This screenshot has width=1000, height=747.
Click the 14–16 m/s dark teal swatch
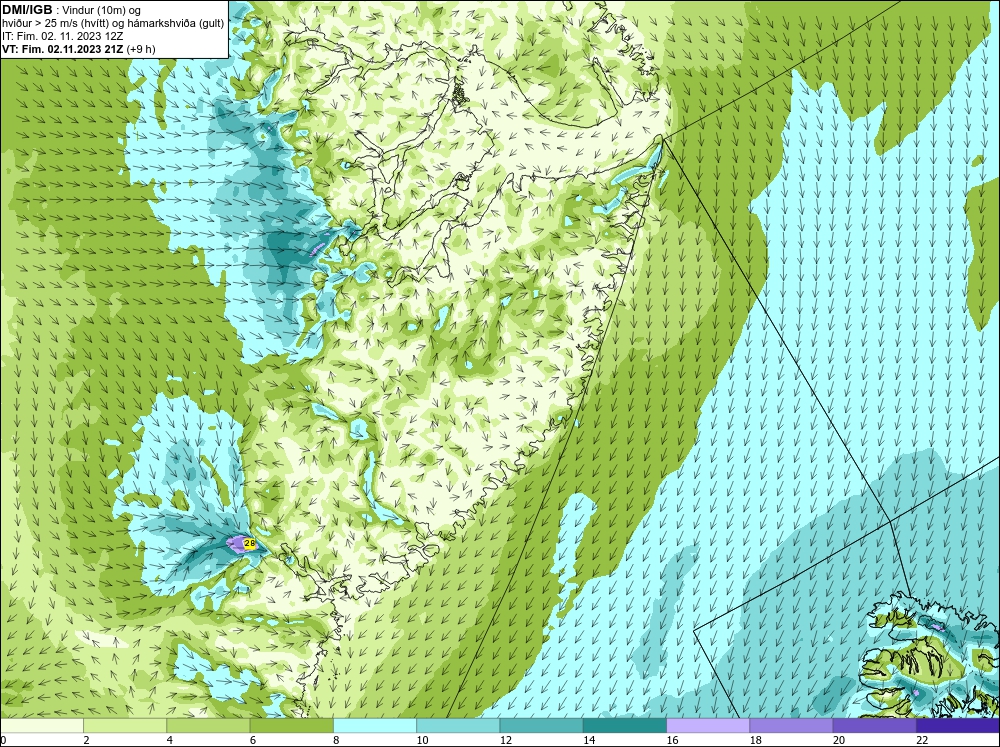625,726
